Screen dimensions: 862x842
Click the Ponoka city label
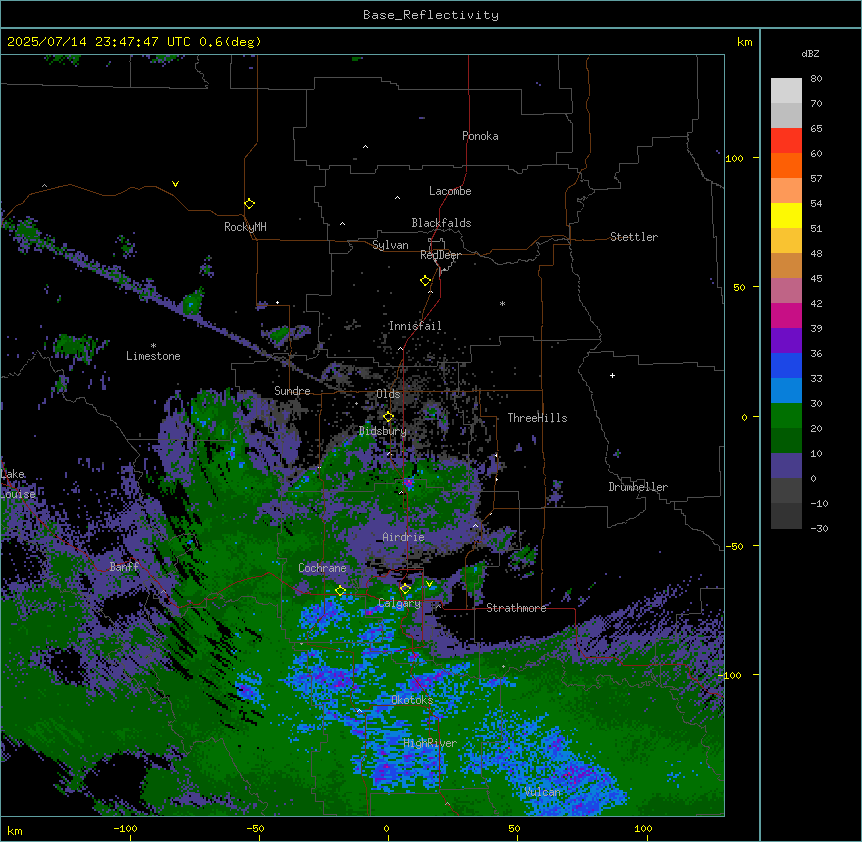(480, 136)
